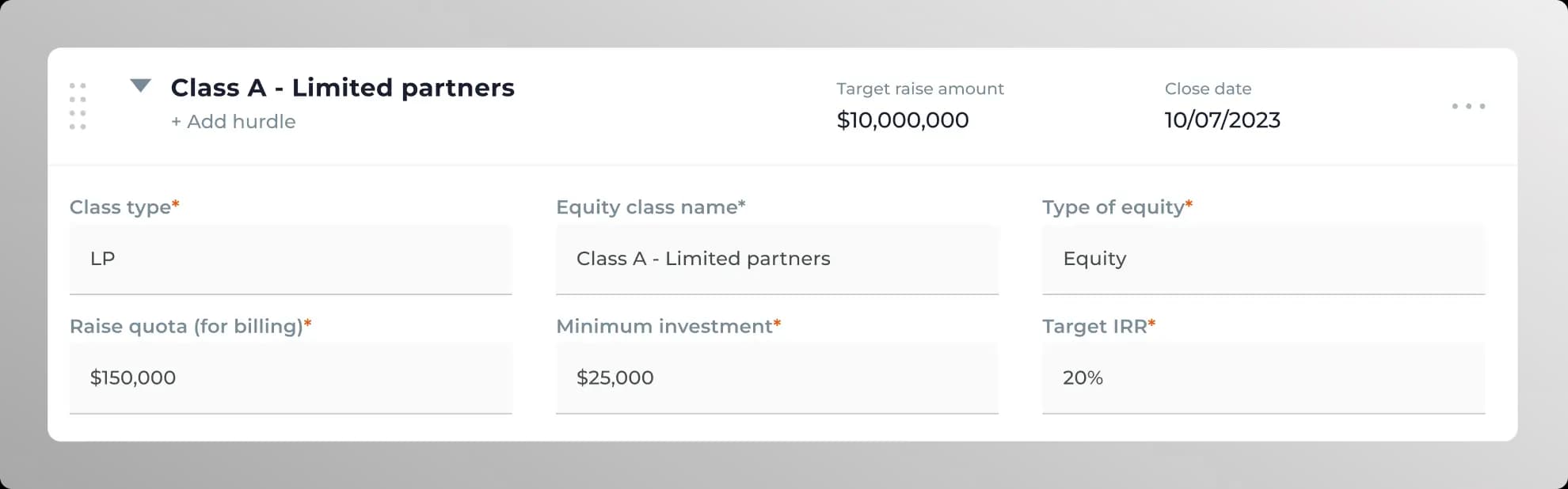Viewport: 1568px width, 489px height.
Task: Click the Equity class name input field
Action: click(x=776, y=260)
